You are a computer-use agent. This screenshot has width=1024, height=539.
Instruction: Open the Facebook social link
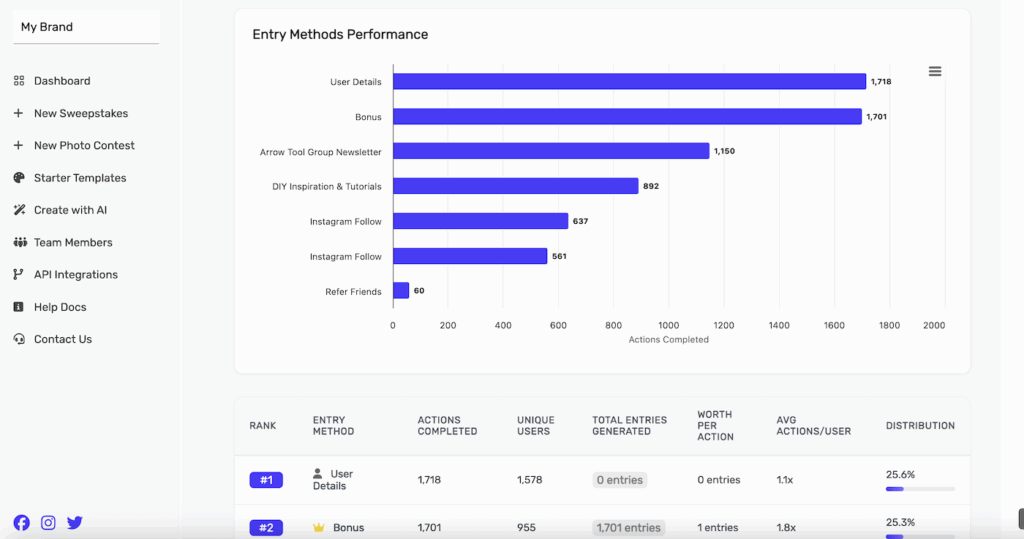click(x=21, y=522)
